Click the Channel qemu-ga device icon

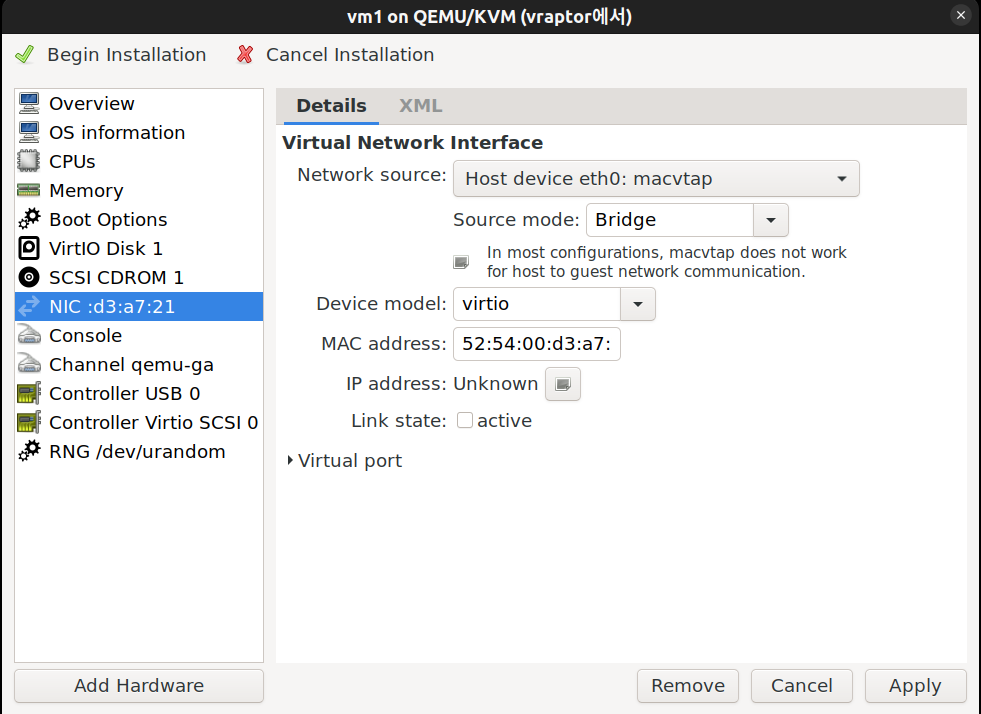(x=29, y=364)
